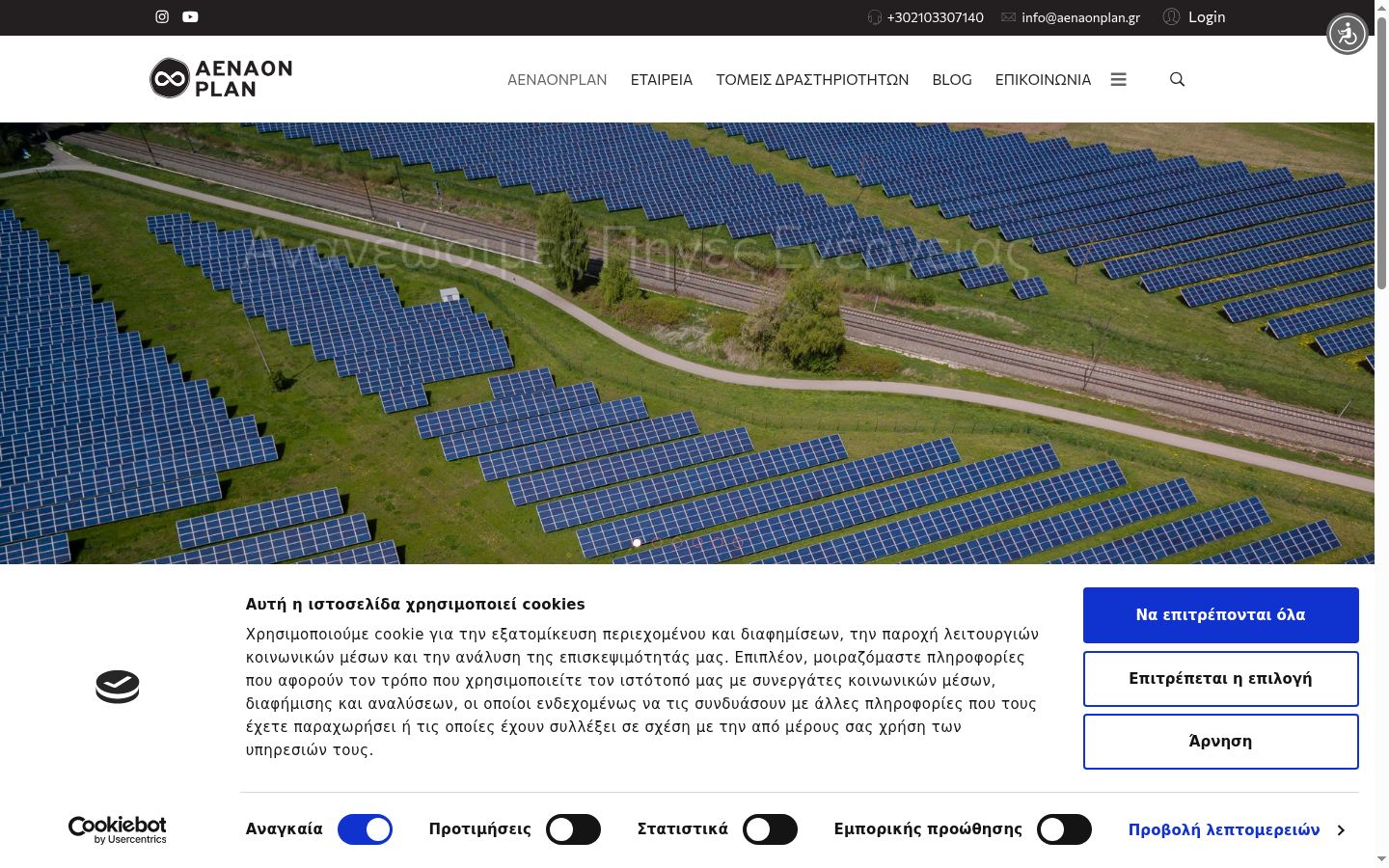Click the Αναγκαία label text
Image resolution: width=1389 pixels, height=868 pixels.
(x=285, y=829)
